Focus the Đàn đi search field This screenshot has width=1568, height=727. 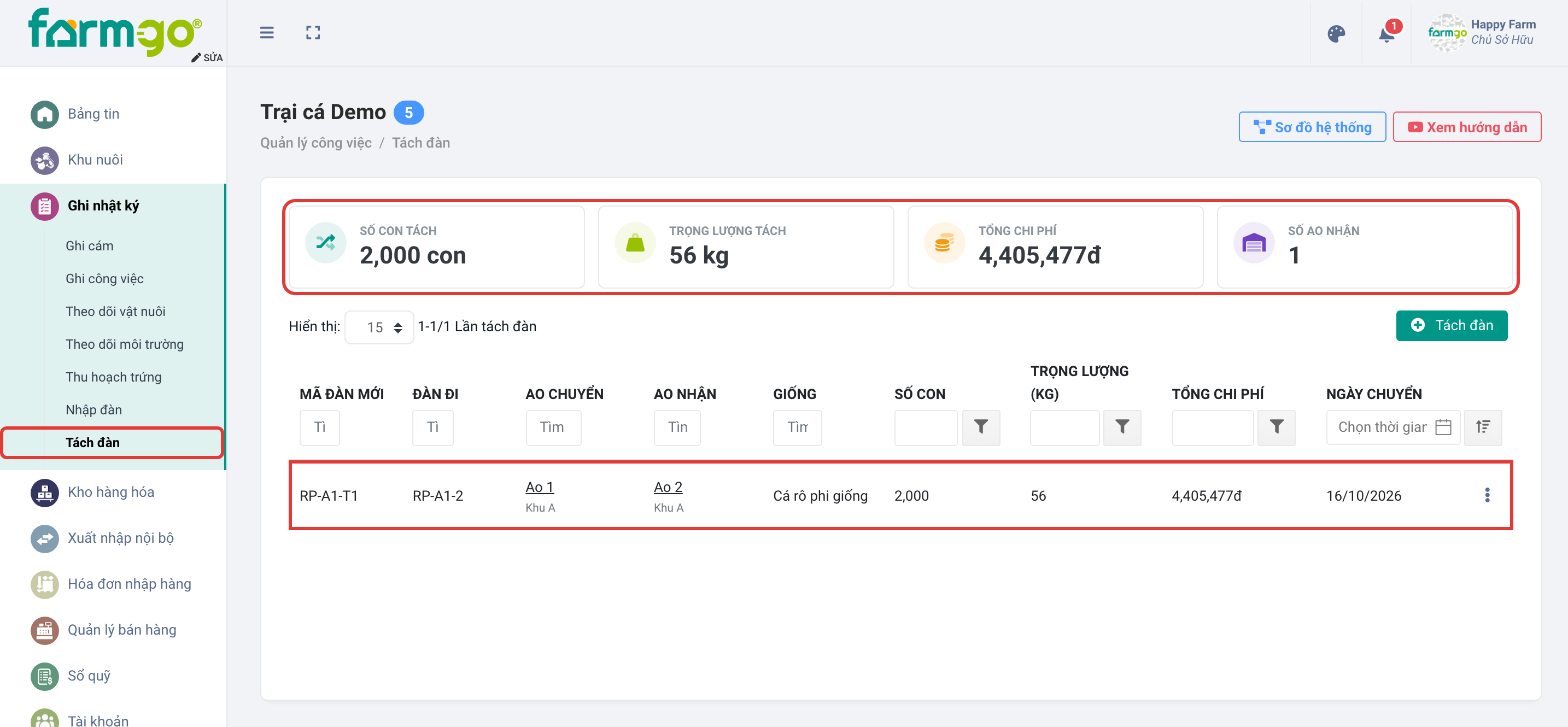pos(433,427)
